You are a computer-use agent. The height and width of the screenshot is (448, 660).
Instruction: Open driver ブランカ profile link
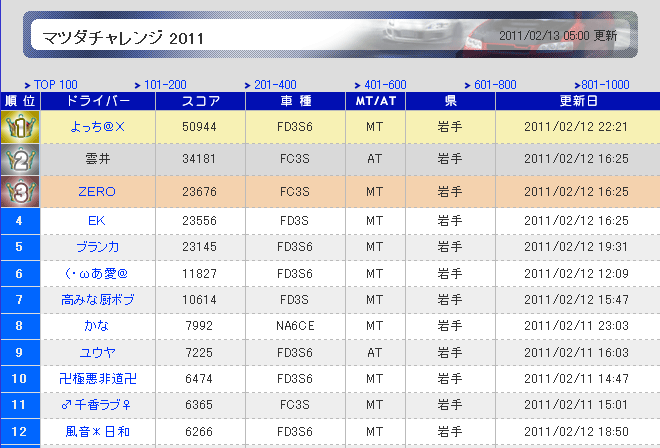(98, 247)
